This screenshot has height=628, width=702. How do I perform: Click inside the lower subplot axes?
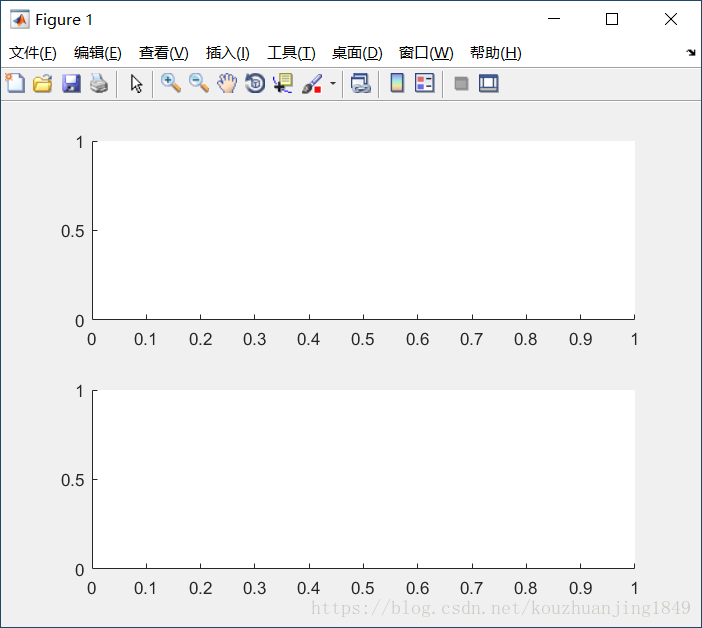coord(364,479)
